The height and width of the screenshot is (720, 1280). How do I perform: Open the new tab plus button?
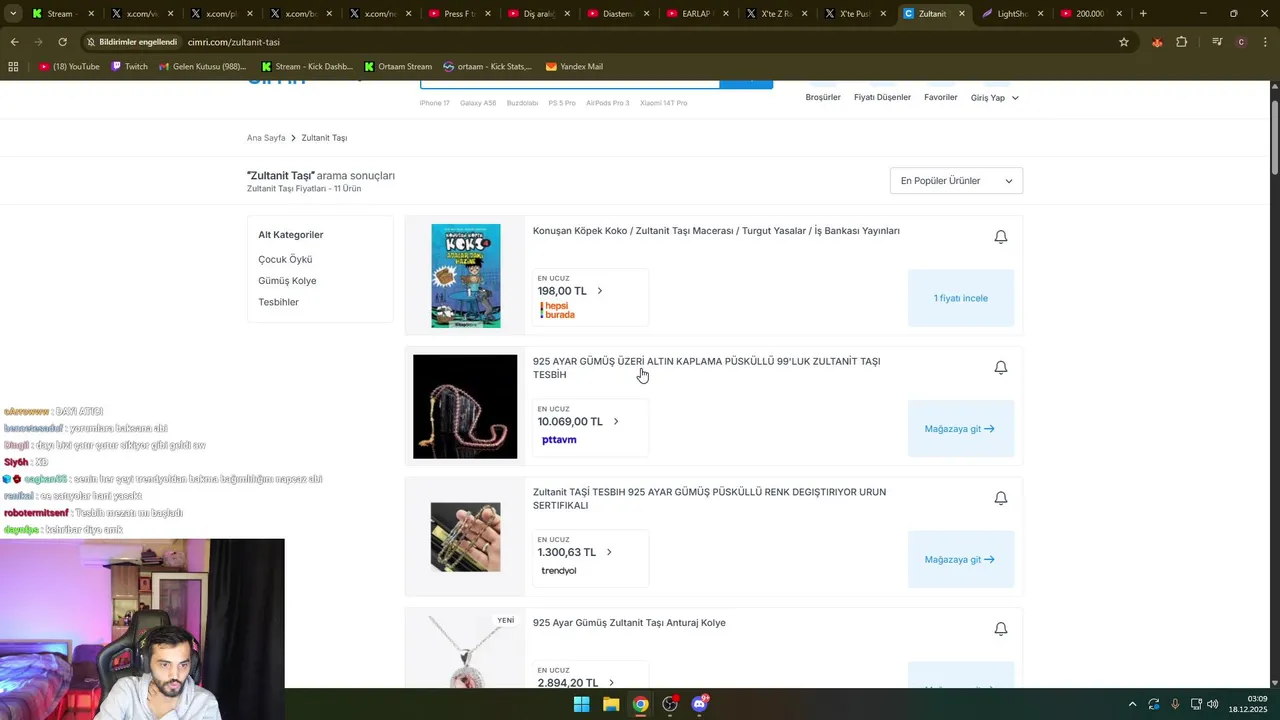(x=1143, y=14)
